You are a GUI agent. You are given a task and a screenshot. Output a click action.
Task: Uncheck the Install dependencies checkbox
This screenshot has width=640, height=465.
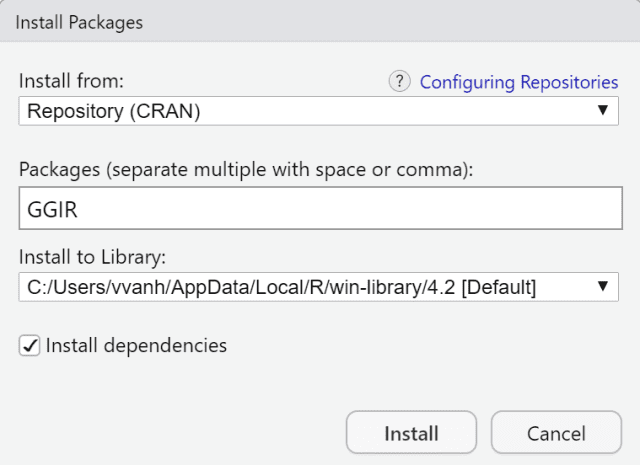pyautogui.click(x=28, y=346)
